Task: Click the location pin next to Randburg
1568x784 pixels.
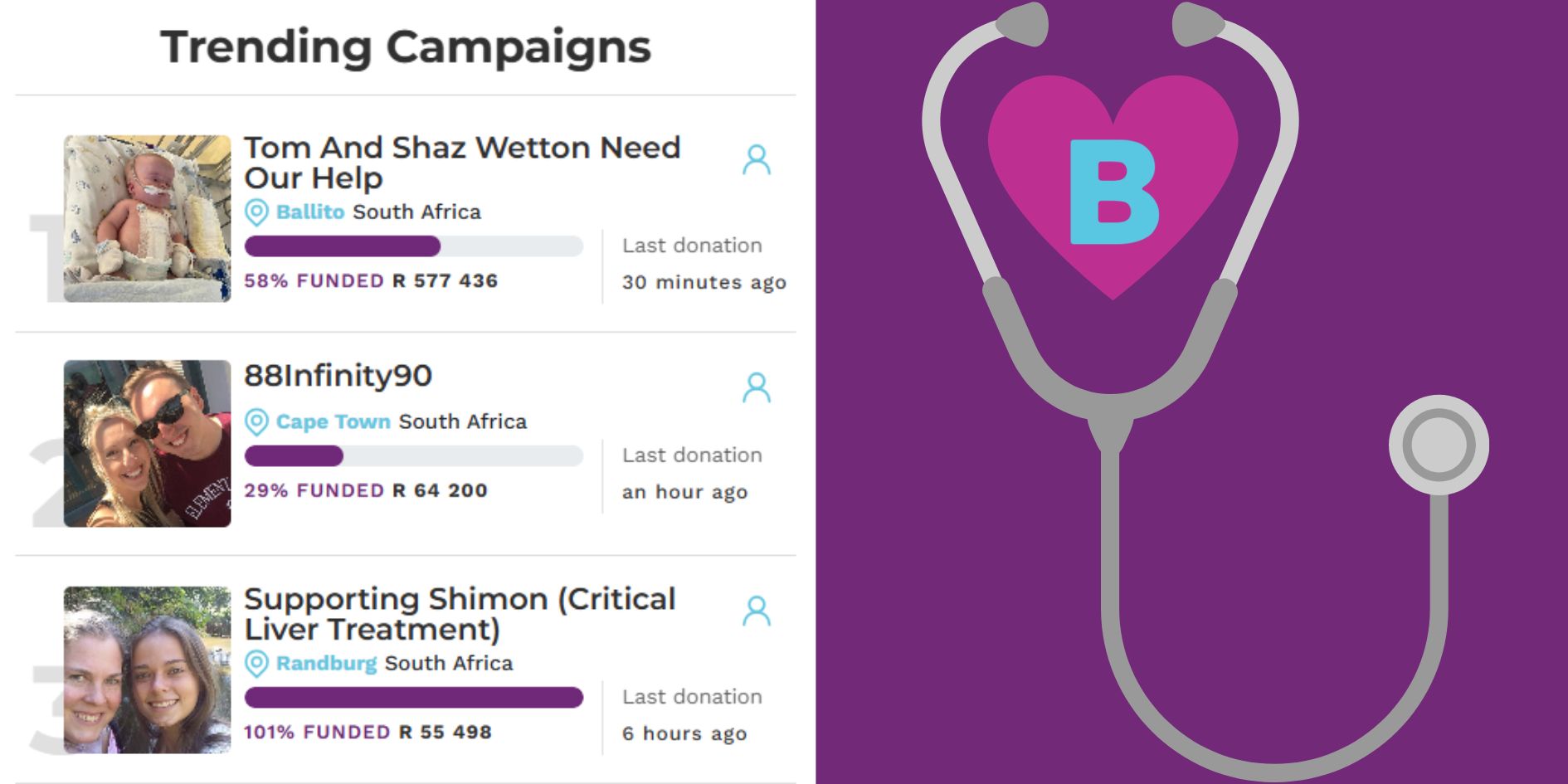Action: coord(256,664)
